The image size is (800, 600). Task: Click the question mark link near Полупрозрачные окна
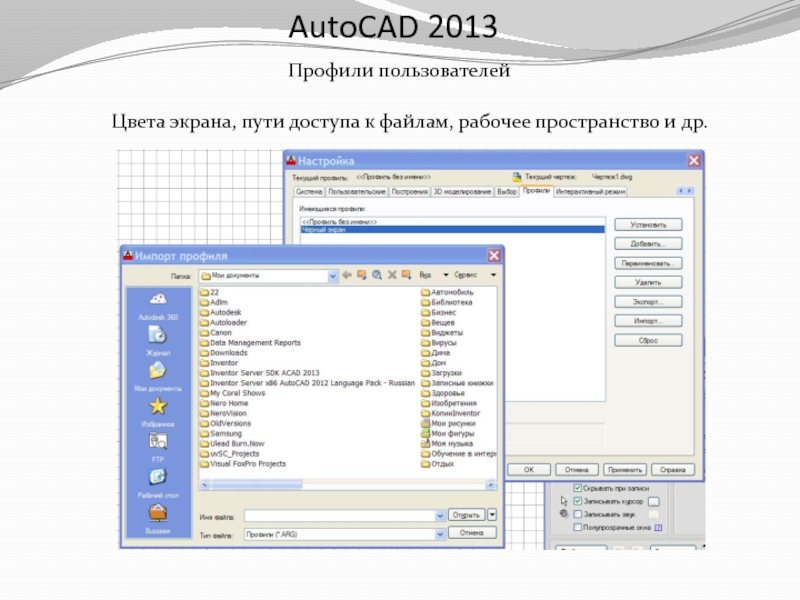pos(658,528)
